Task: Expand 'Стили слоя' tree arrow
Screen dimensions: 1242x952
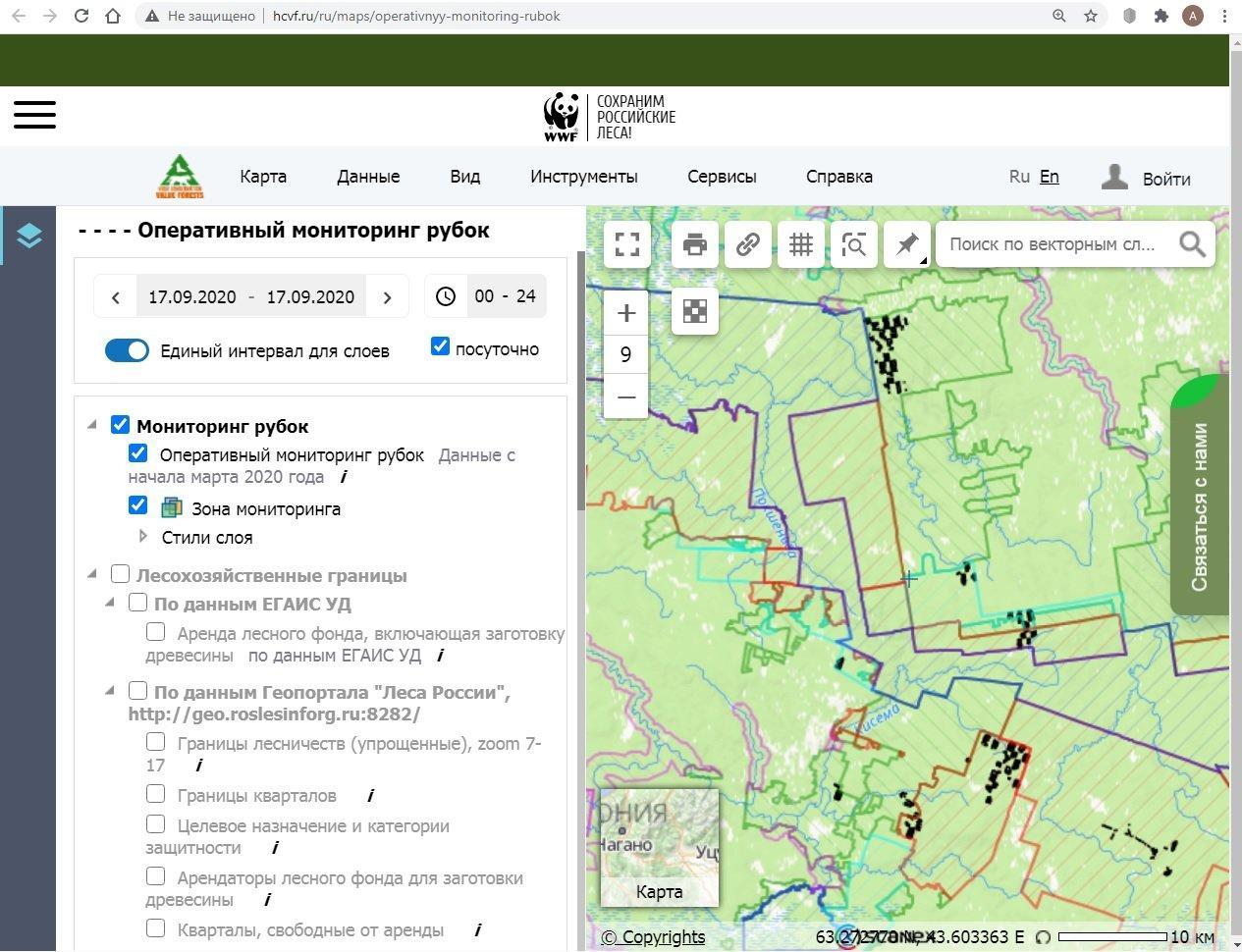Action: [x=143, y=537]
